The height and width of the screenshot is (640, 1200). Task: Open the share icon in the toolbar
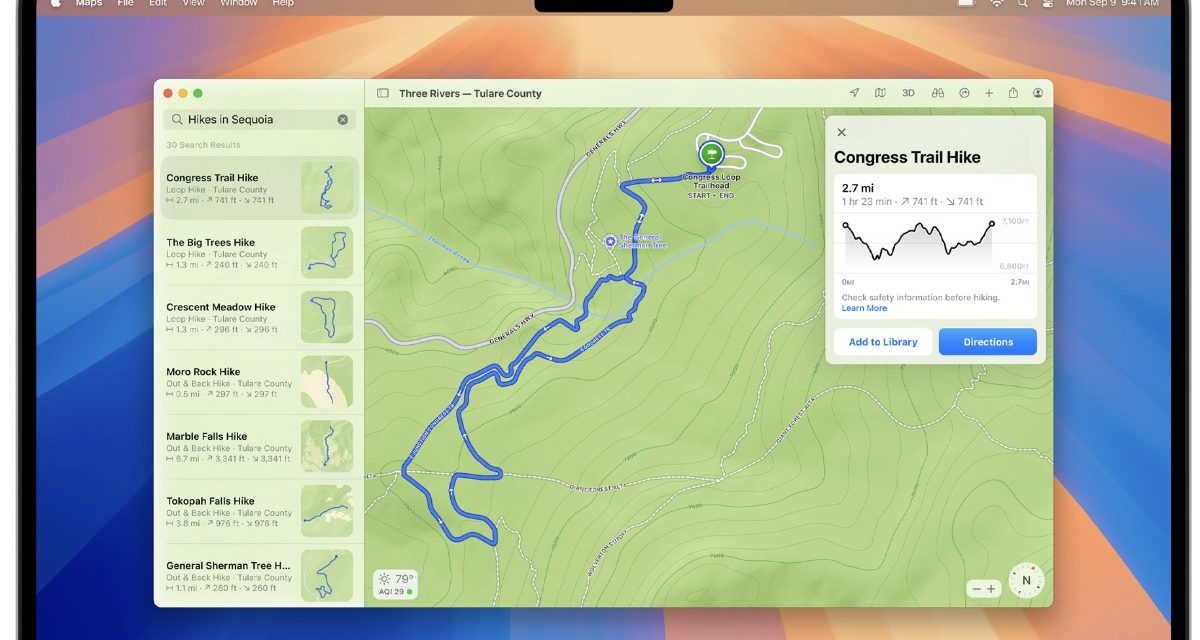coord(1013,92)
